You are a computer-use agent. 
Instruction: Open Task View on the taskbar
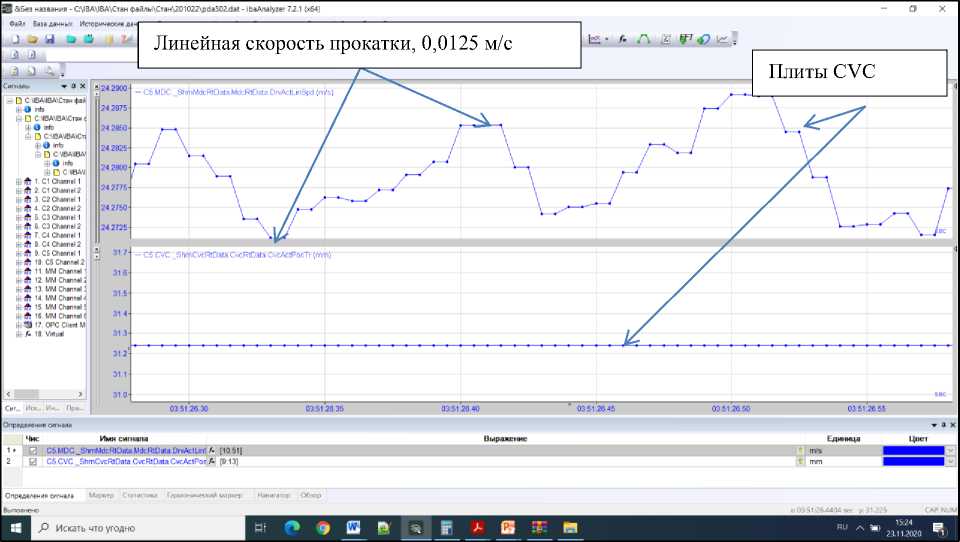click(260, 527)
